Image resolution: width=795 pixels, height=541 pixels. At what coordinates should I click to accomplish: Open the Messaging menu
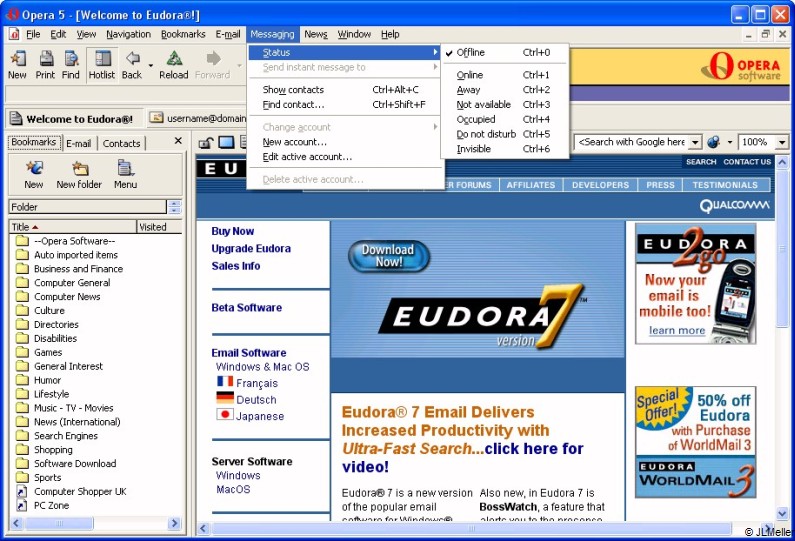(272, 34)
